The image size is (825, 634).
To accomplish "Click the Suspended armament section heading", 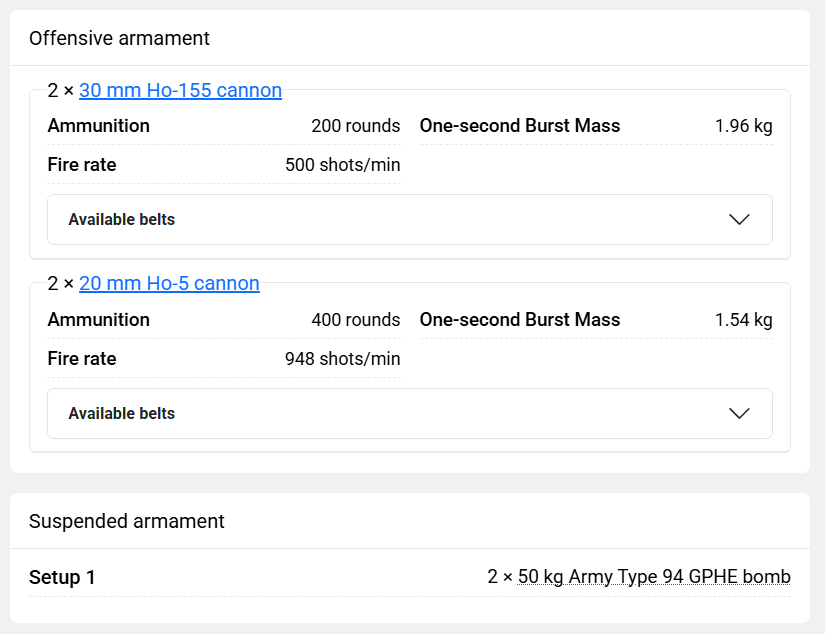I will [126, 521].
